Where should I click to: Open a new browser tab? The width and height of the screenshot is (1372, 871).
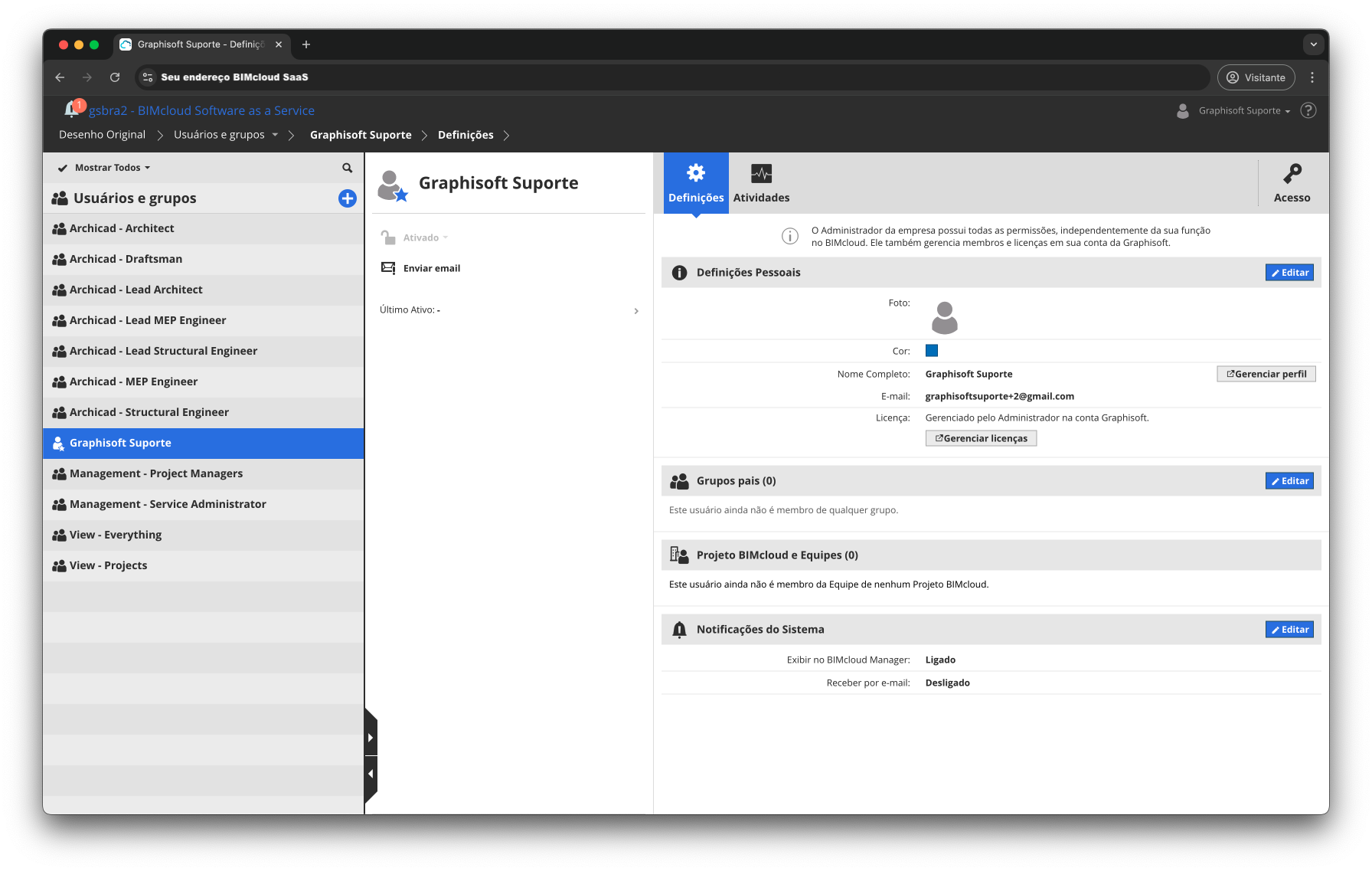click(x=306, y=44)
